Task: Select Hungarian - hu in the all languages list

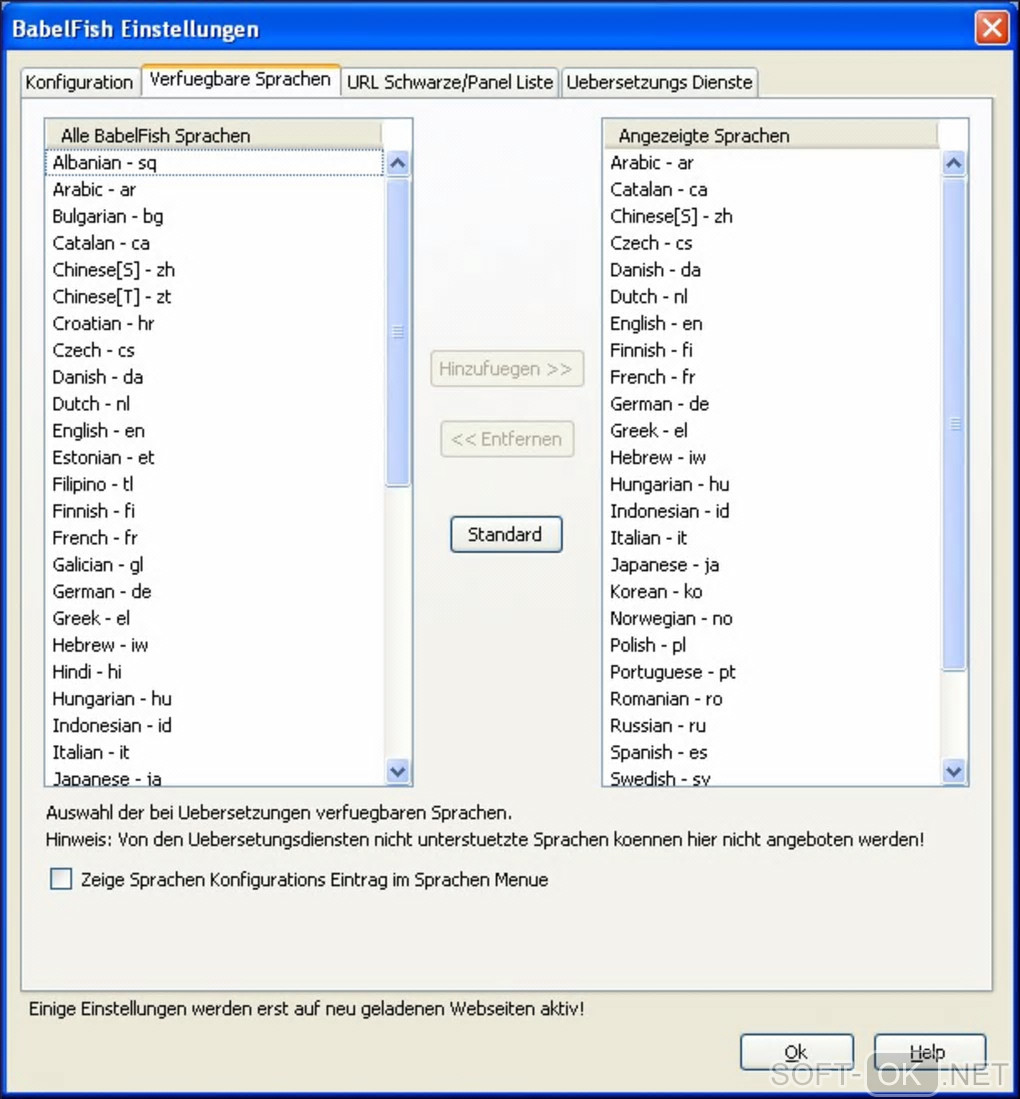Action: coord(215,698)
